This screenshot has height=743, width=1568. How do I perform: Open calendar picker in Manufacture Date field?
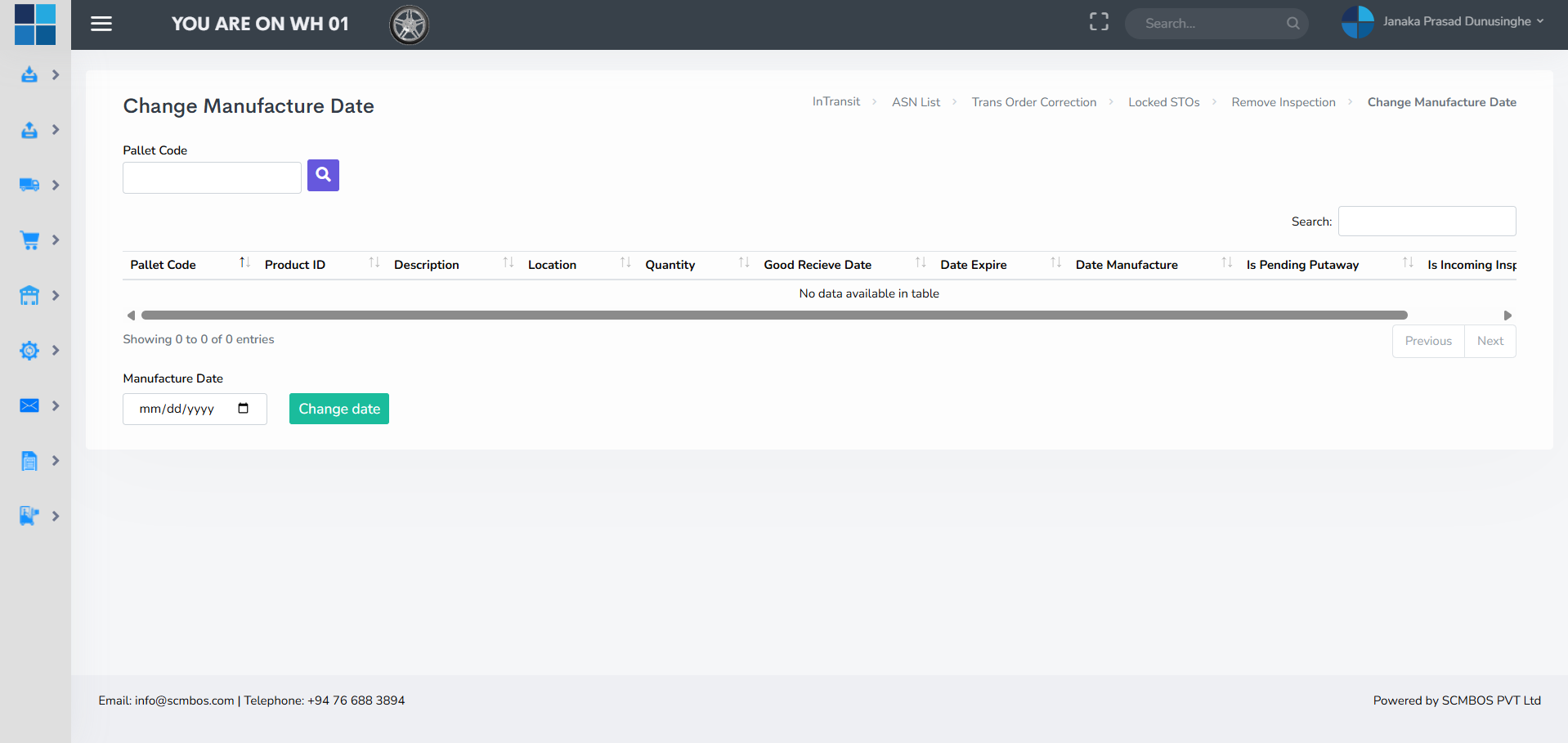point(243,409)
